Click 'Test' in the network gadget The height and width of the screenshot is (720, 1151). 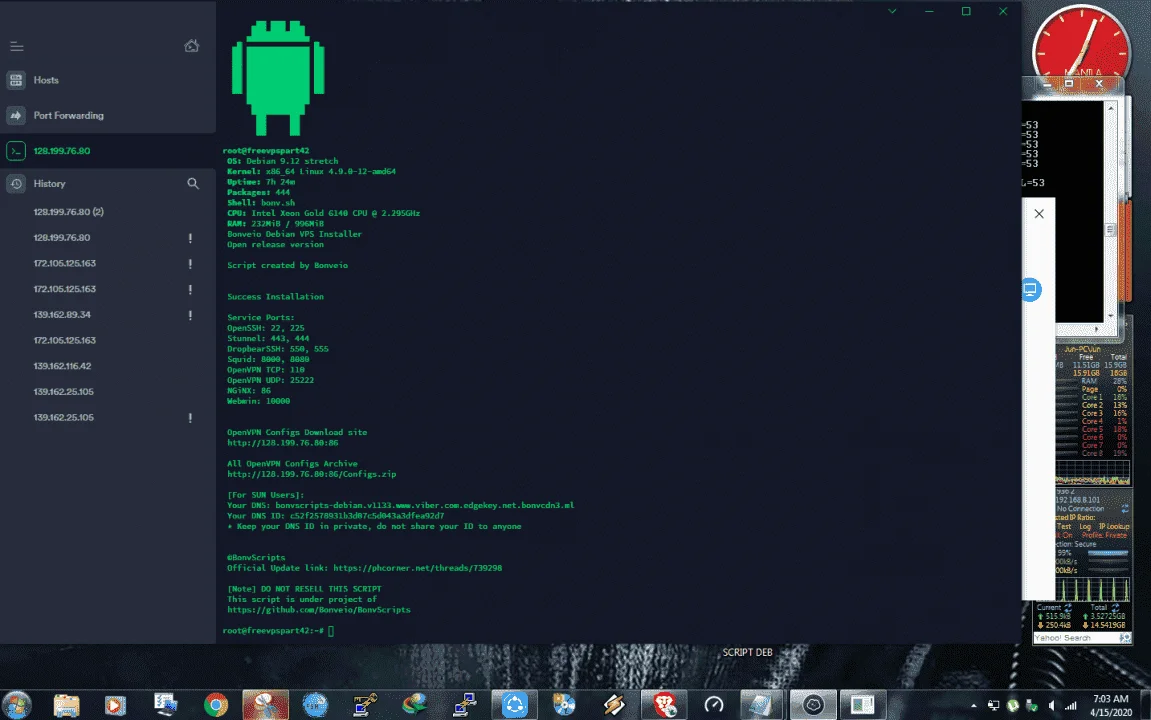[1064, 527]
